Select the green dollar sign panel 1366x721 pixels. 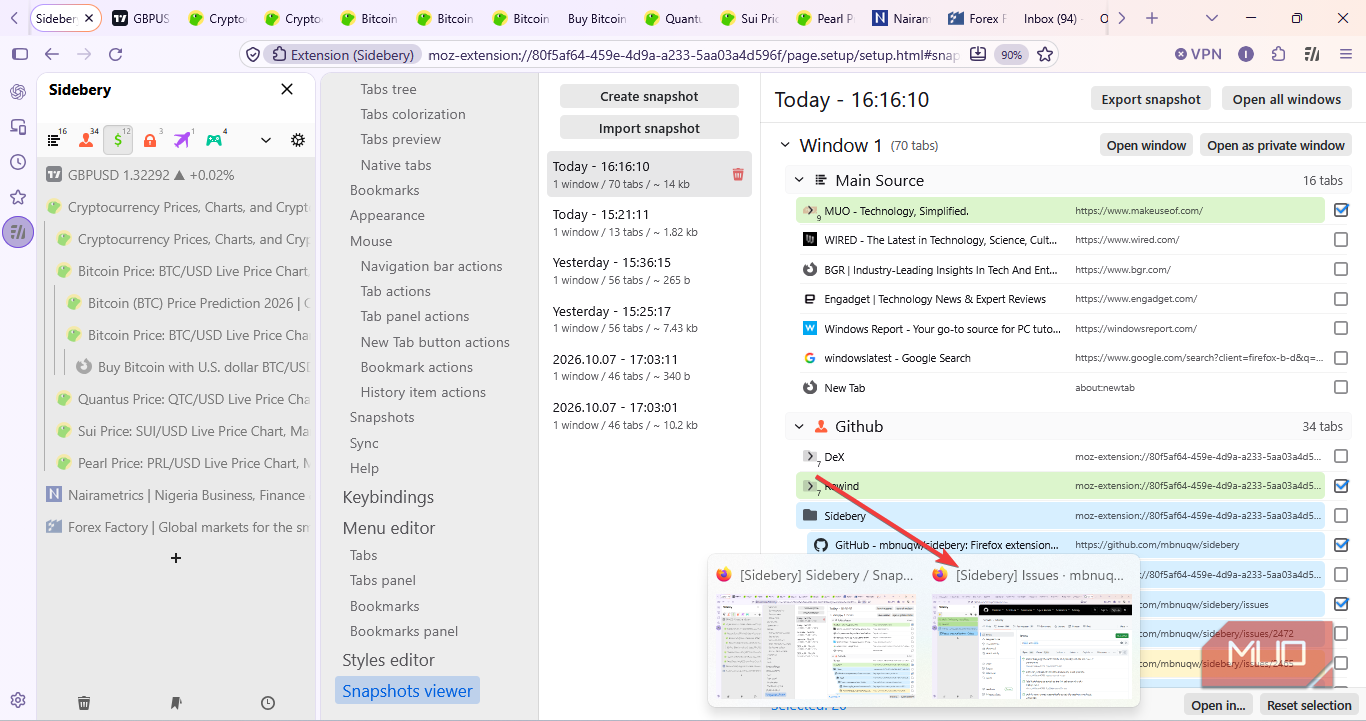tap(118, 140)
